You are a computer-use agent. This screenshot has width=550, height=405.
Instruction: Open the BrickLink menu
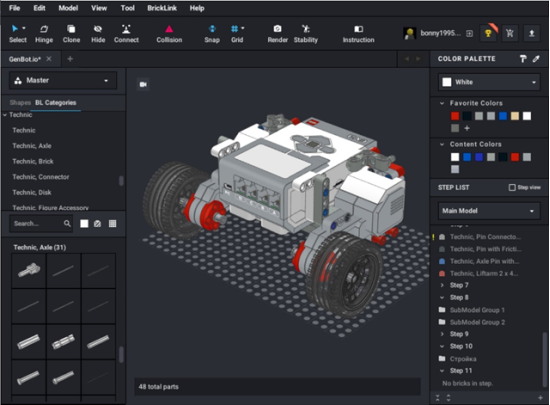point(162,8)
